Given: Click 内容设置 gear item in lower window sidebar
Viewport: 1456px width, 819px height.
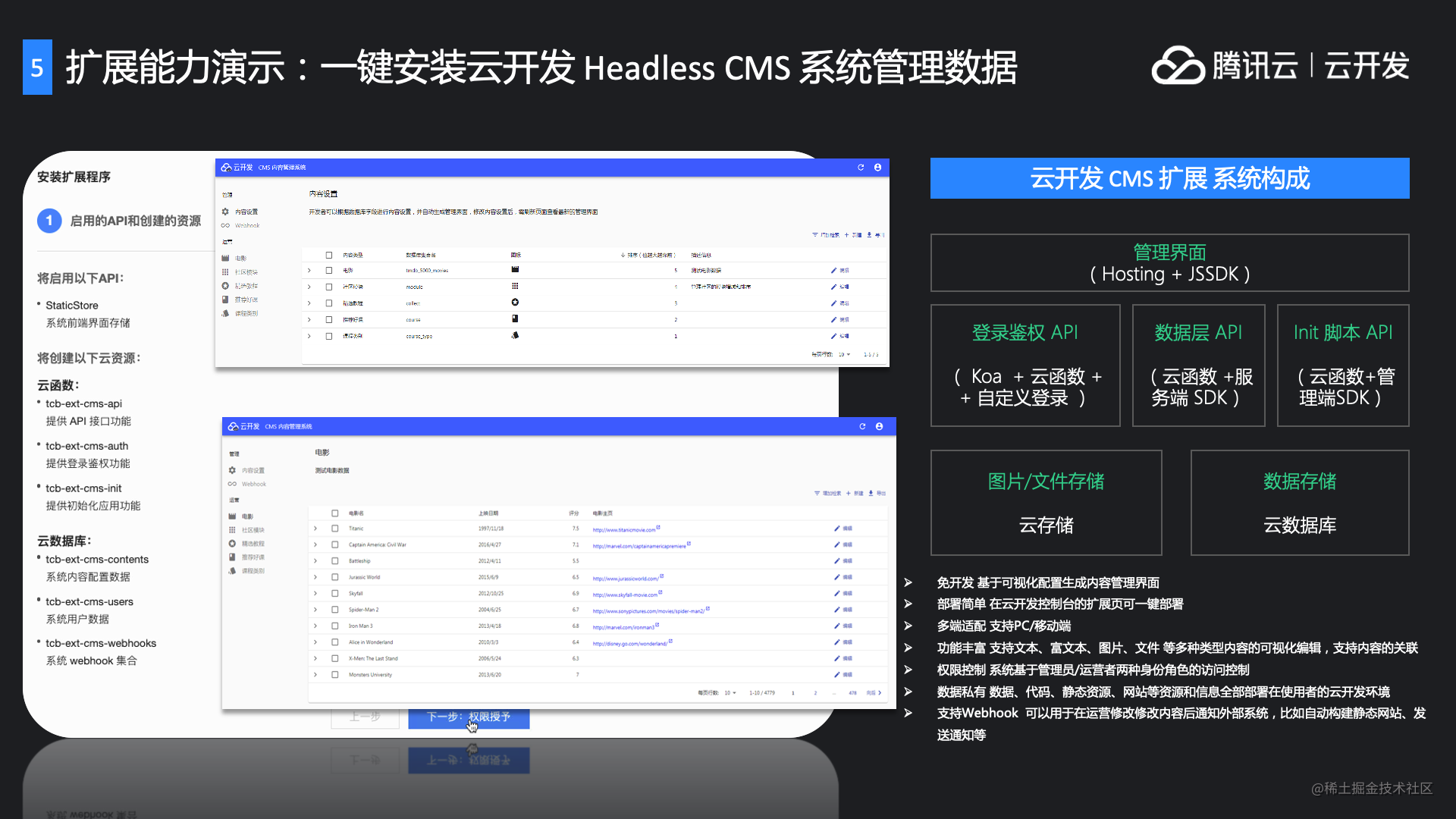Looking at the screenshot, I should point(247,471).
